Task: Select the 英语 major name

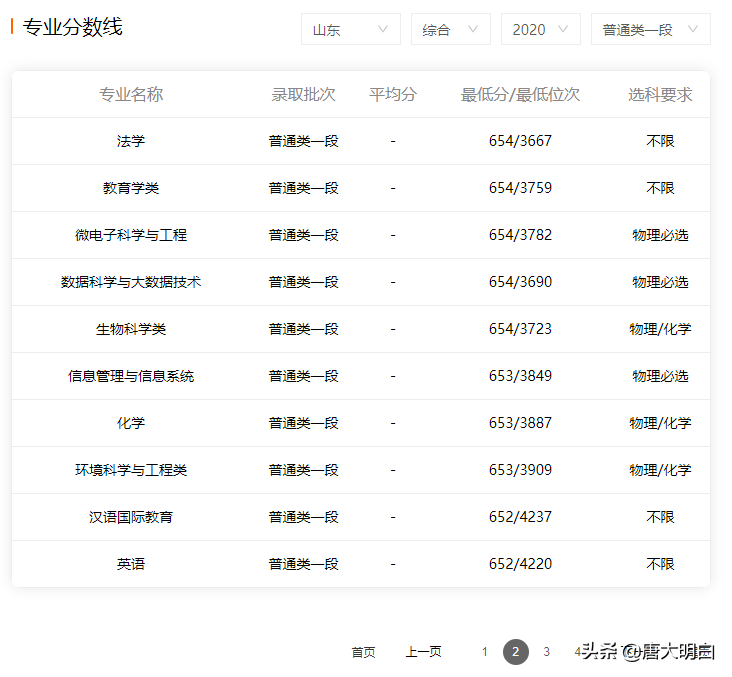Action: (x=131, y=564)
